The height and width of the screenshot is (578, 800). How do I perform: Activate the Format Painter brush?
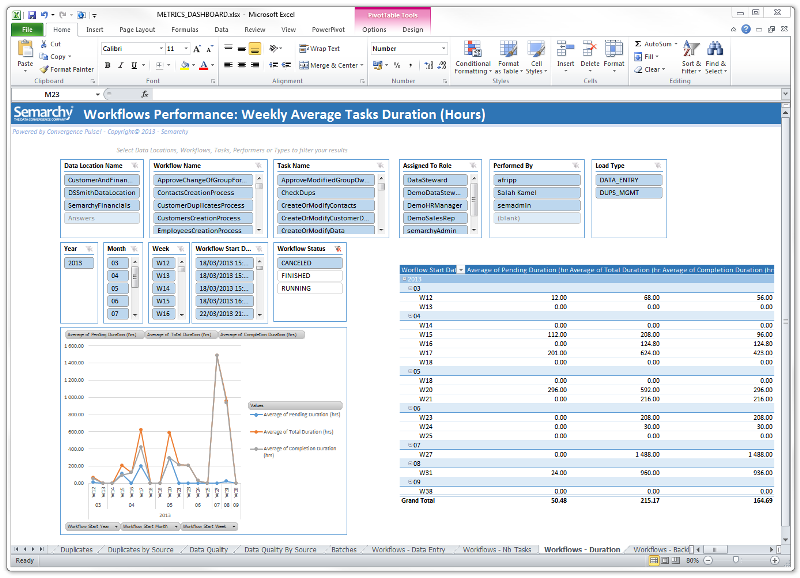click(44, 69)
